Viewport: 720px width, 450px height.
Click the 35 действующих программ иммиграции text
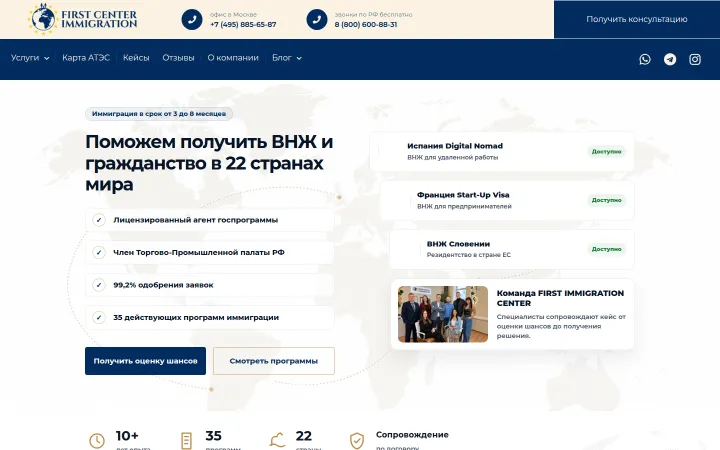[x=196, y=317]
